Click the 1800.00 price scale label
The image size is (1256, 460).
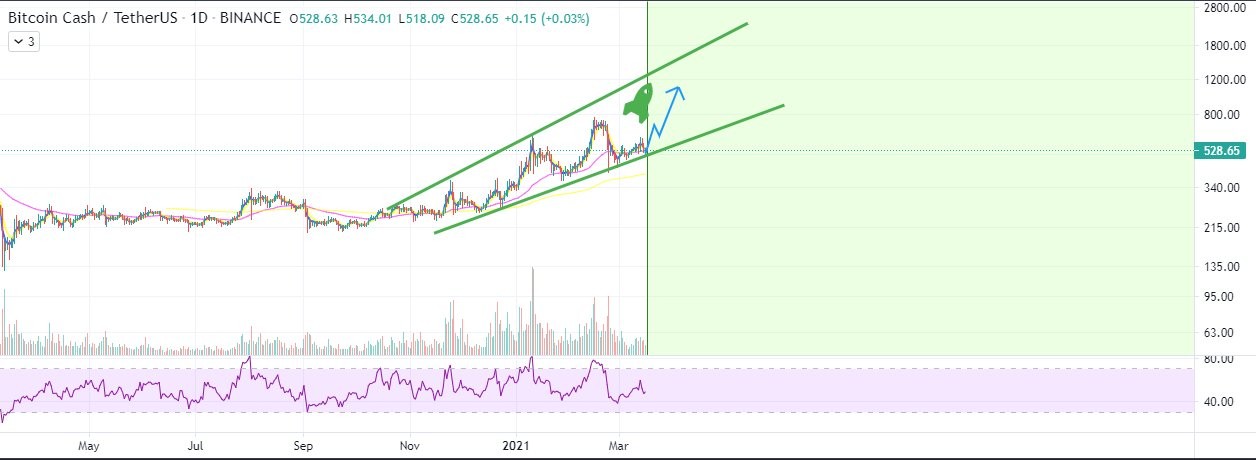(1223, 45)
